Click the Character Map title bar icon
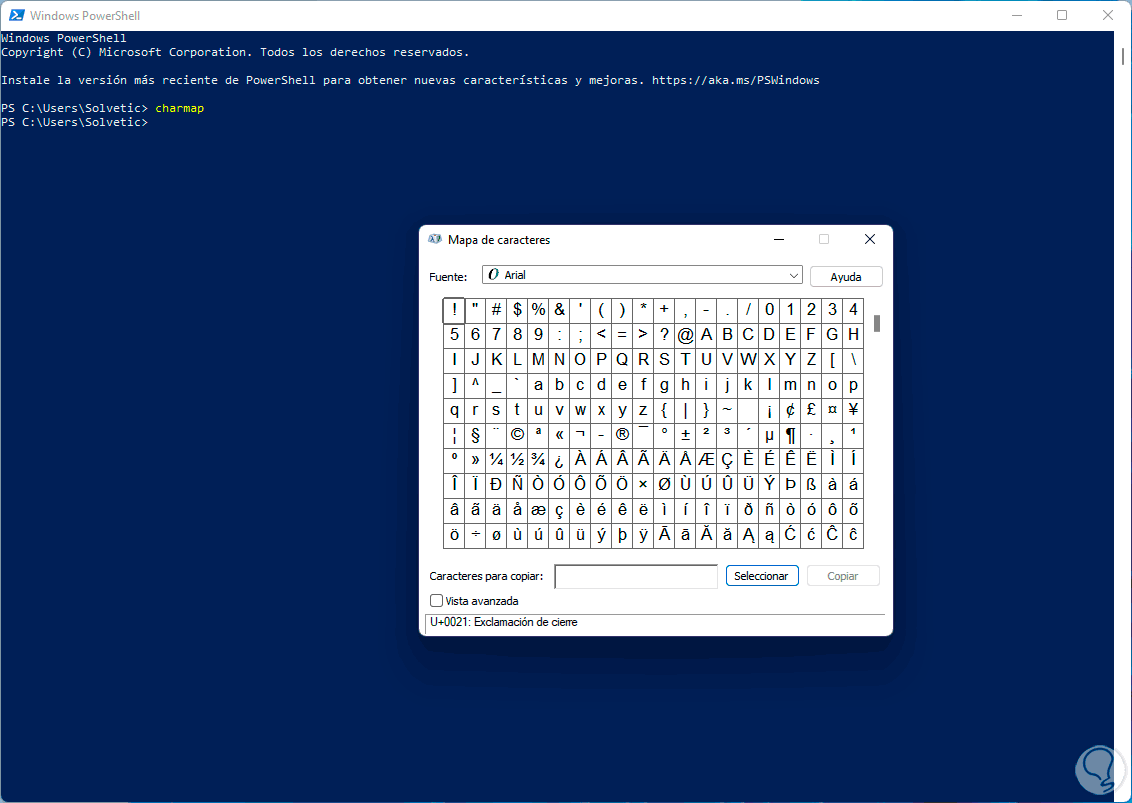The image size is (1132, 803). pyautogui.click(x=435, y=239)
